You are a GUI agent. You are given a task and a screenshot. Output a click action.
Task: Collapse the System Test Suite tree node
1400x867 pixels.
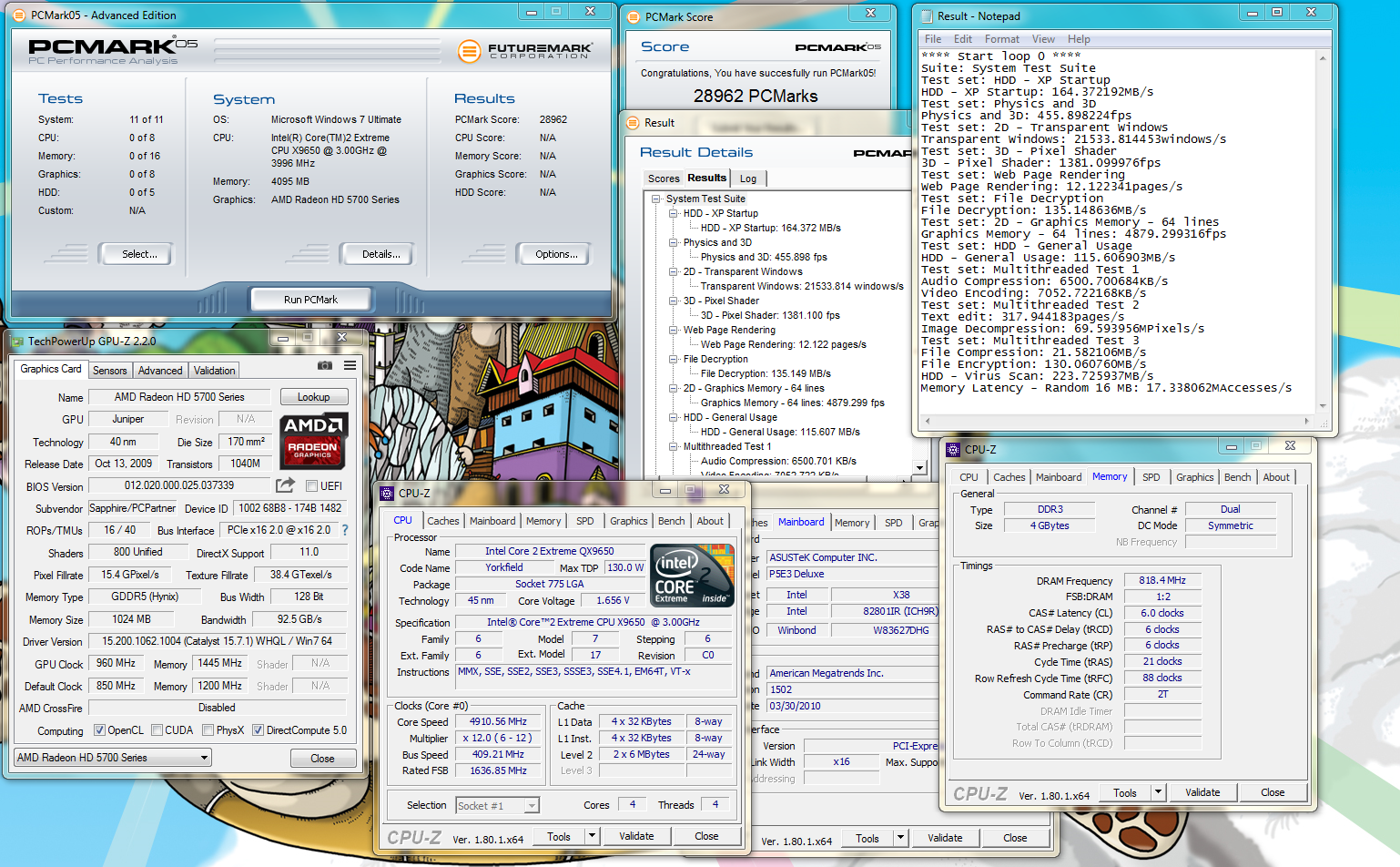pos(656,199)
